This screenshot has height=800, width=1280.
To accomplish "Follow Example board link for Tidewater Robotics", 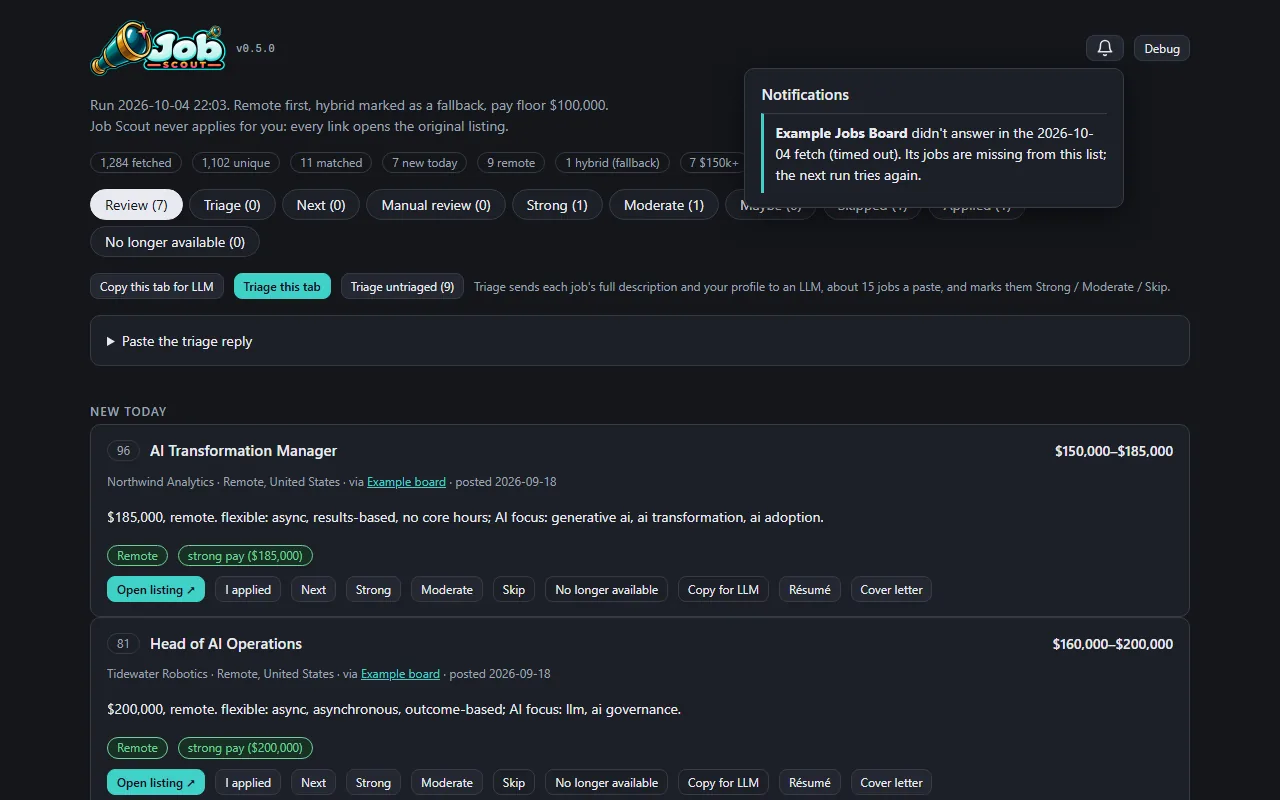I will (400, 674).
